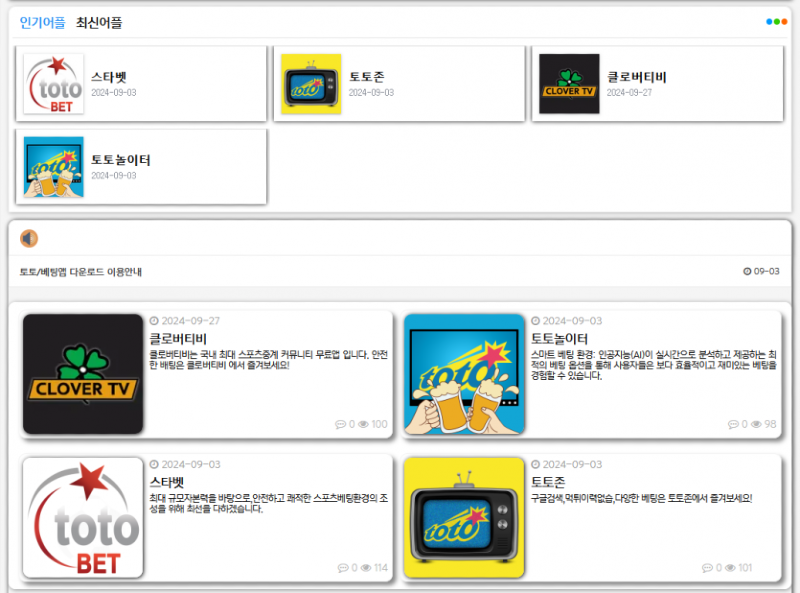Open the three colored dots menu

point(777,21)
